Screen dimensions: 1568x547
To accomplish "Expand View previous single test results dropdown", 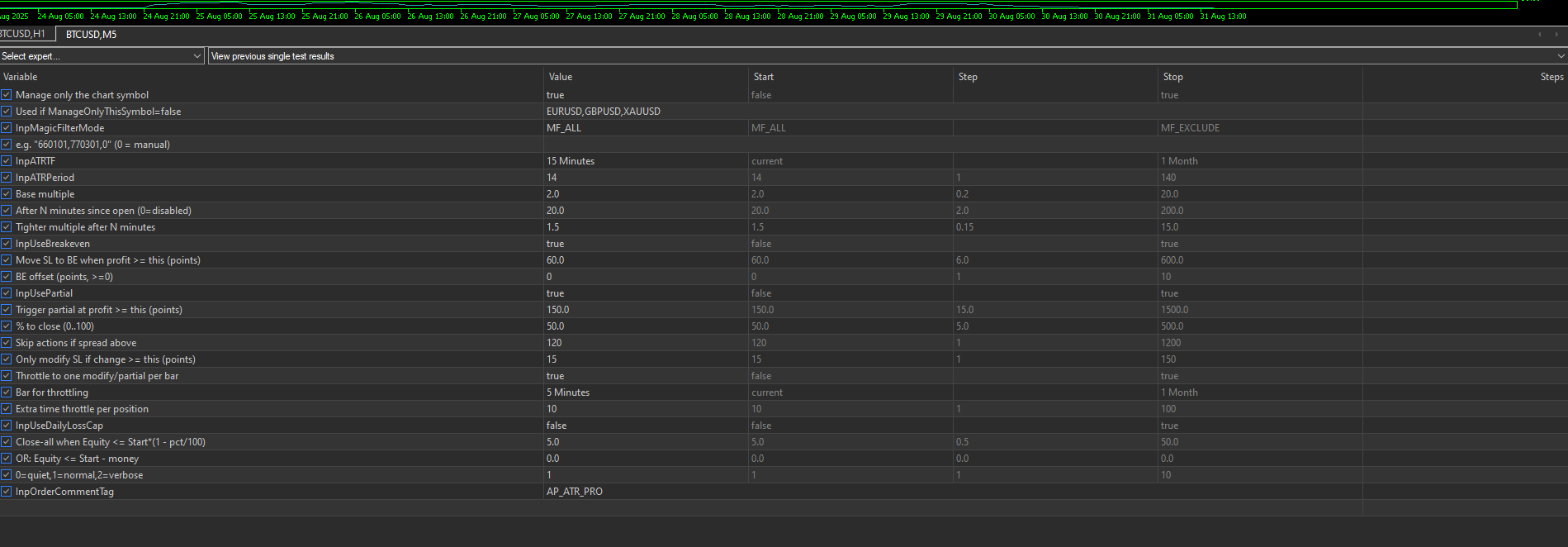I will (887, 56).
